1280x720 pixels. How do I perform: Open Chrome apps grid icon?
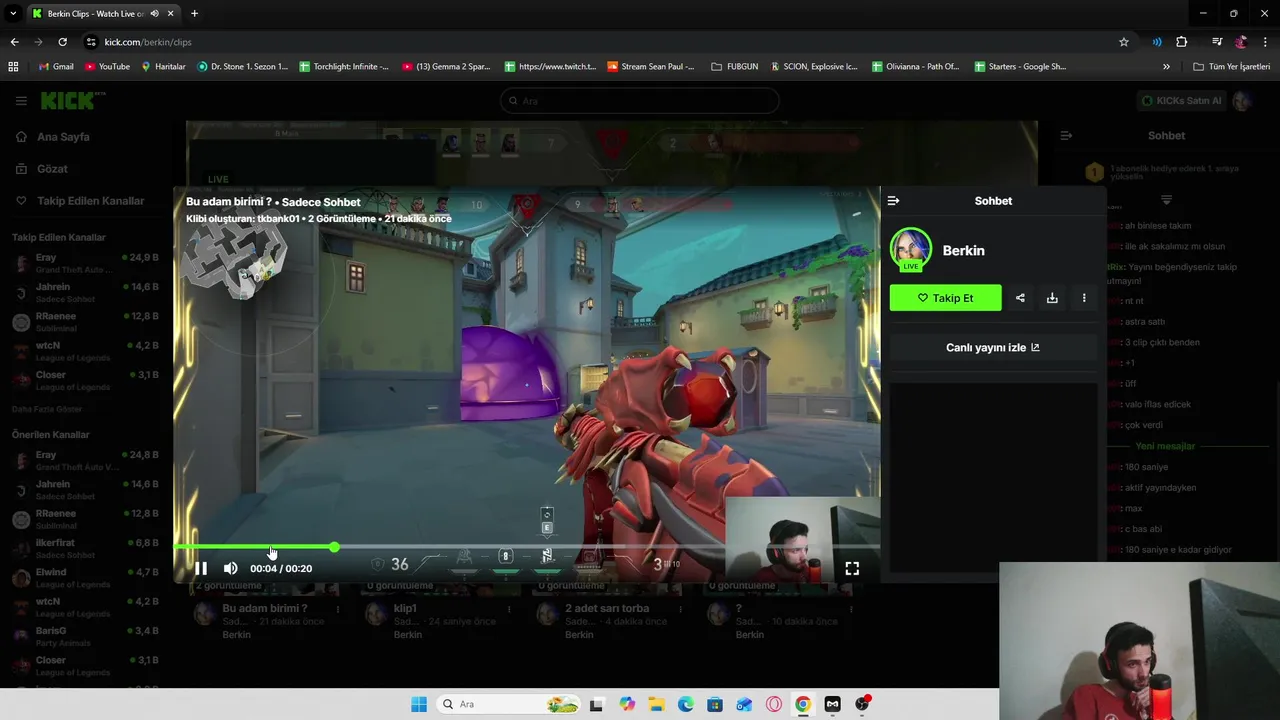tap(13, 67)
